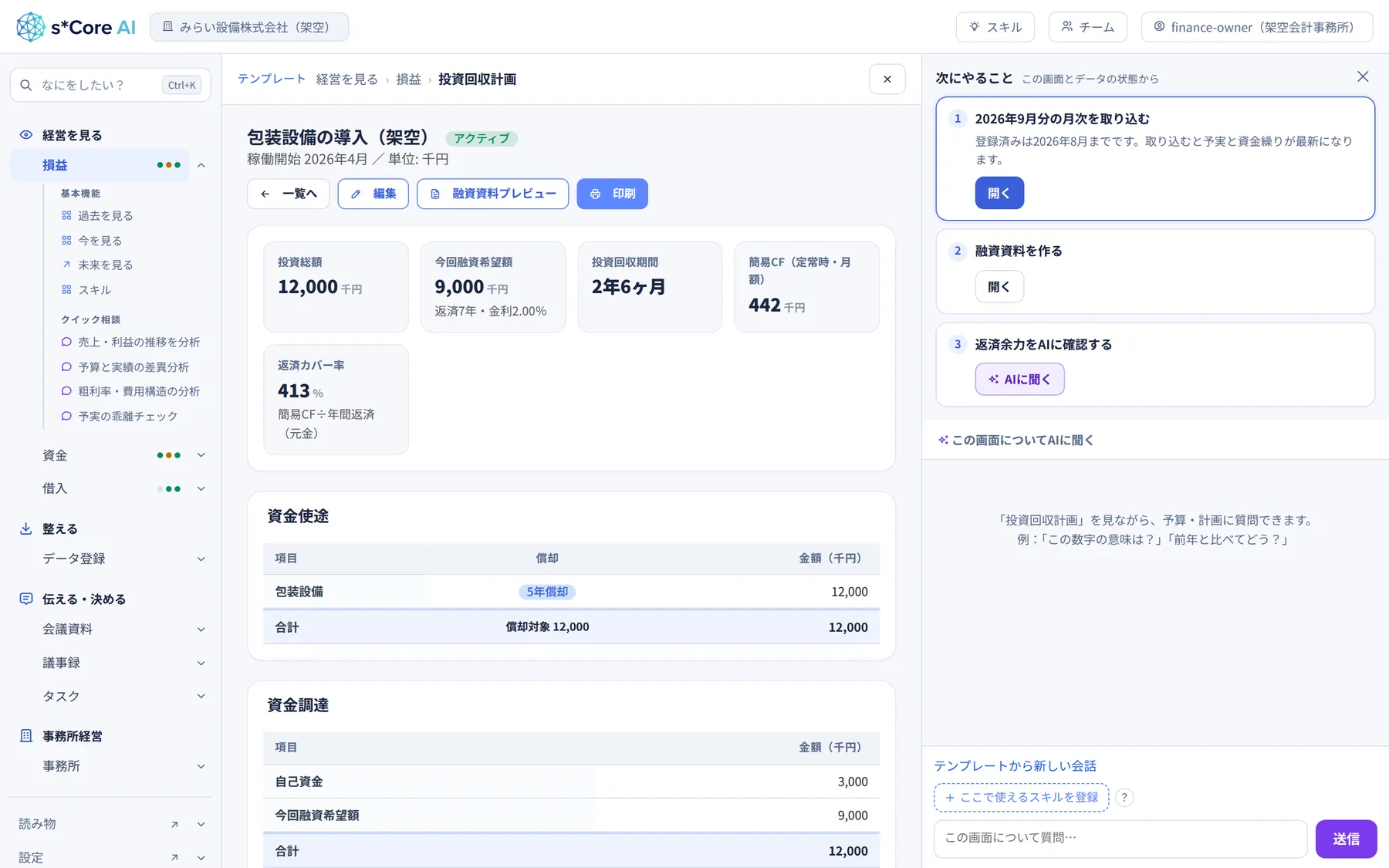1389x868 pixels.
Task: Expand the 事務所 section
Action: [201, 766]
